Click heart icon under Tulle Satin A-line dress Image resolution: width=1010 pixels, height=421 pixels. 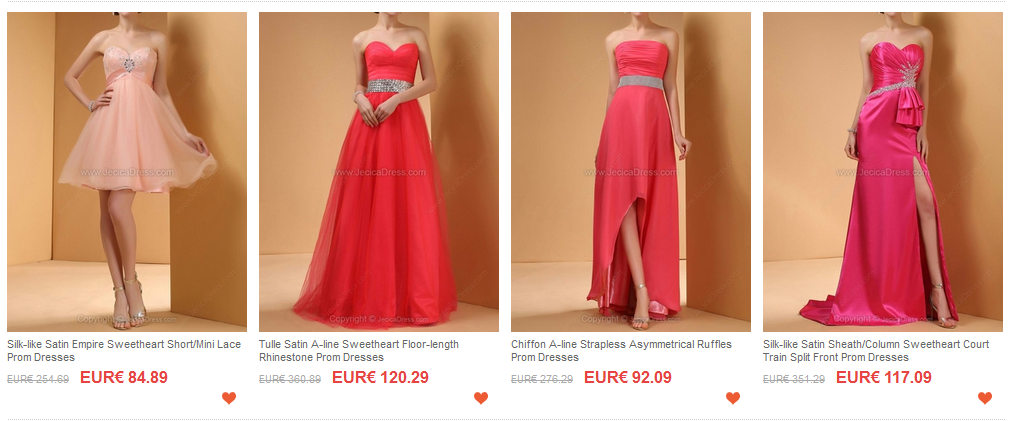[x=481, y=398]
